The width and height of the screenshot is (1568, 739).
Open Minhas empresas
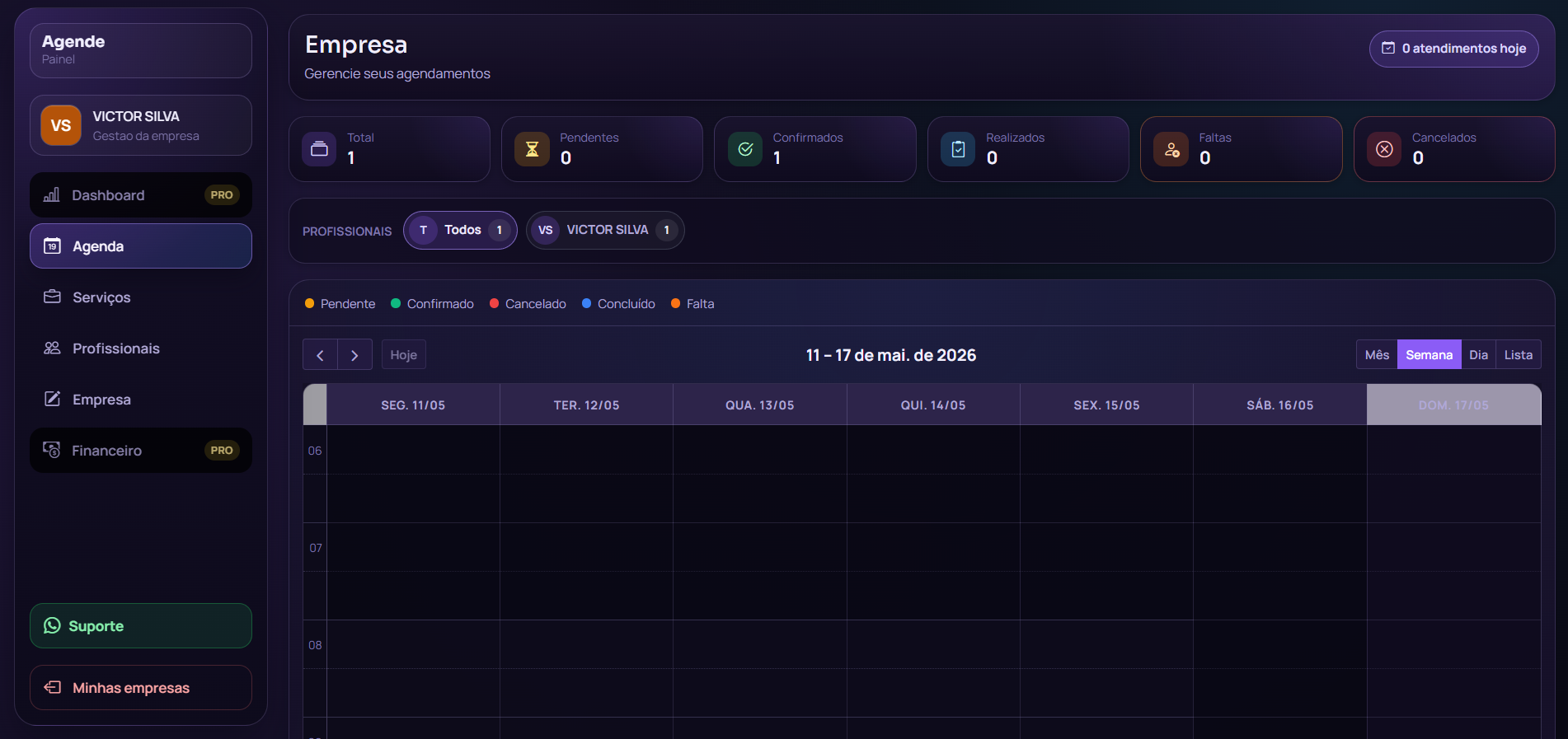tap(141, 687)
